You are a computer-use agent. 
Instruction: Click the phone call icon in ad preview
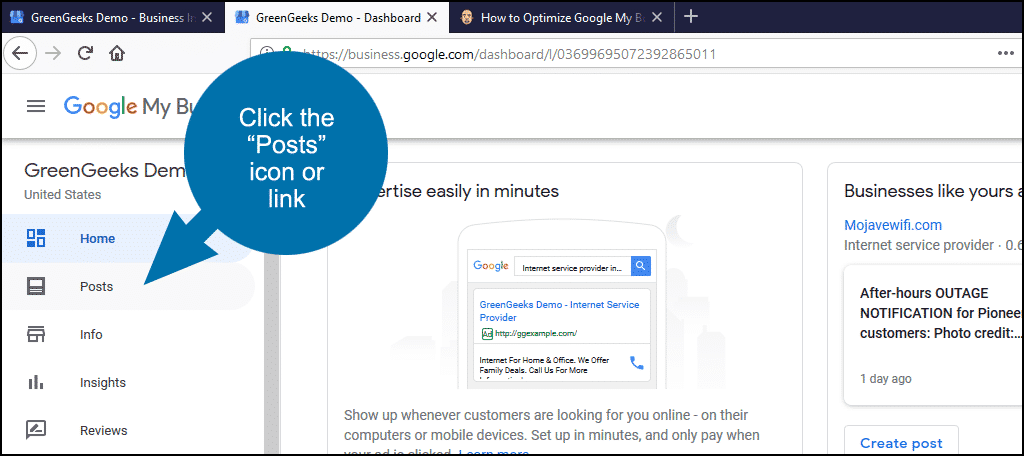point(636,363)
